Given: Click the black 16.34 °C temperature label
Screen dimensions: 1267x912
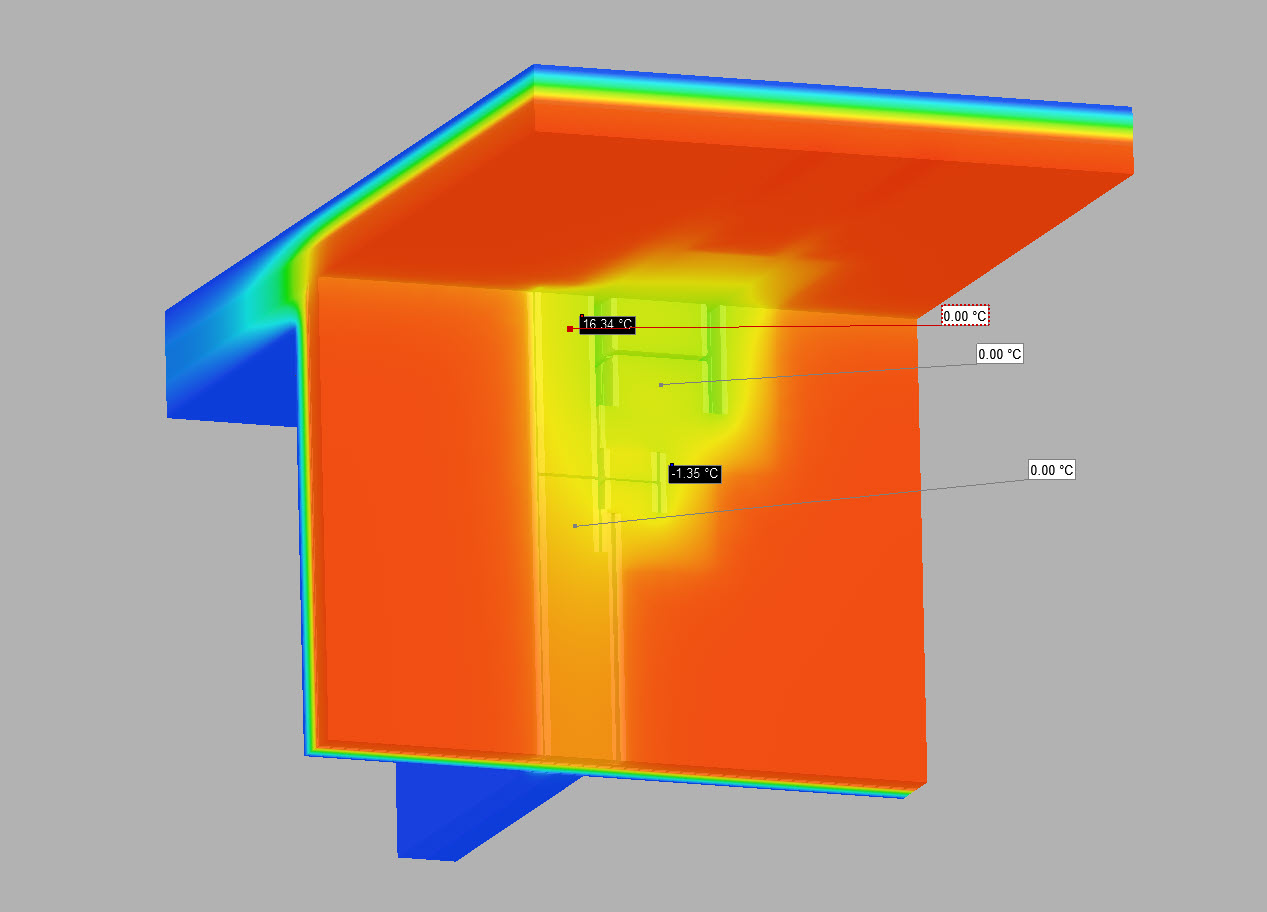Looking at the screenshot, I should [x=607, y=324].
